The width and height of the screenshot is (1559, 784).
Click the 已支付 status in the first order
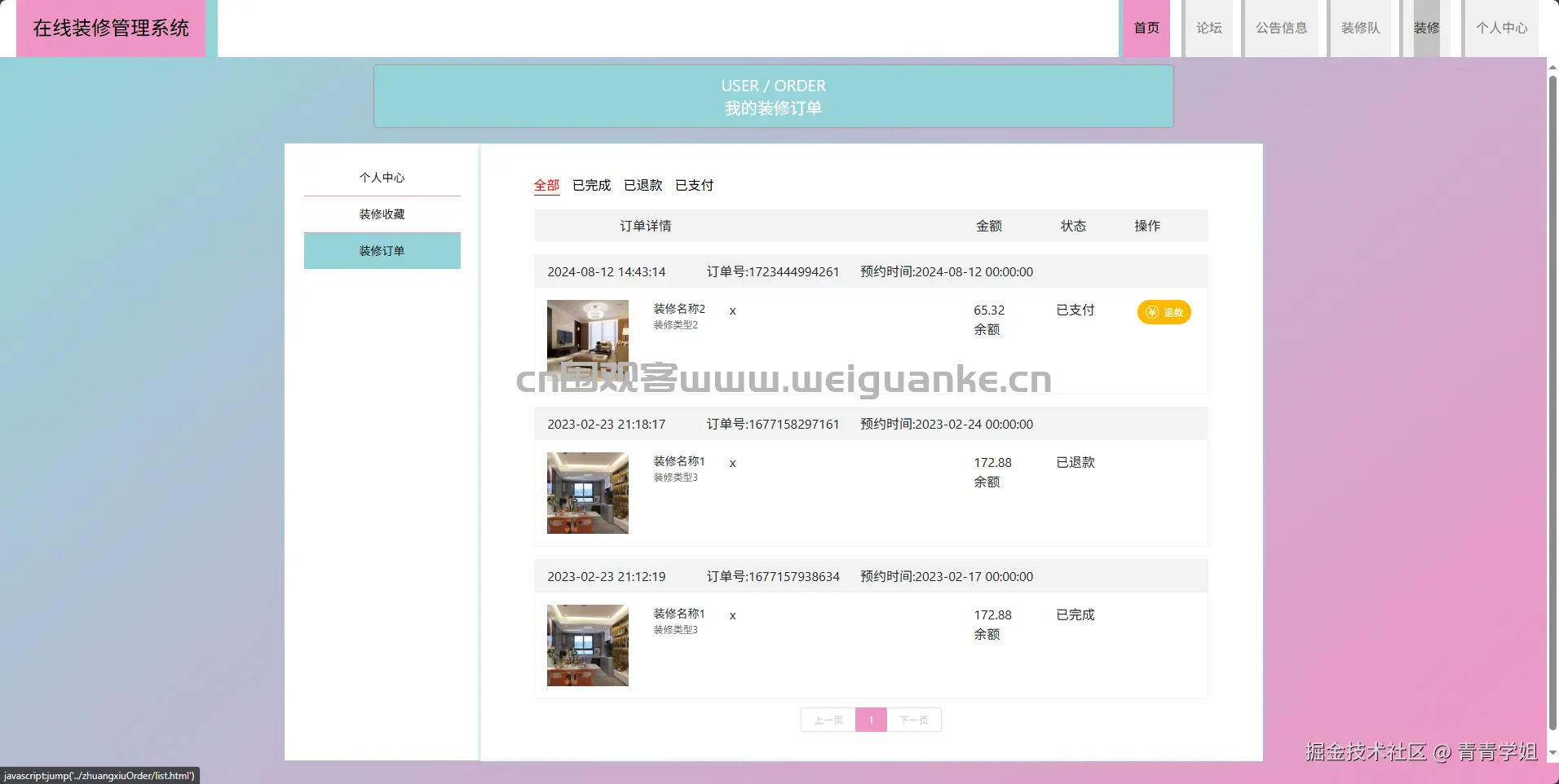tap(1075, 310)
